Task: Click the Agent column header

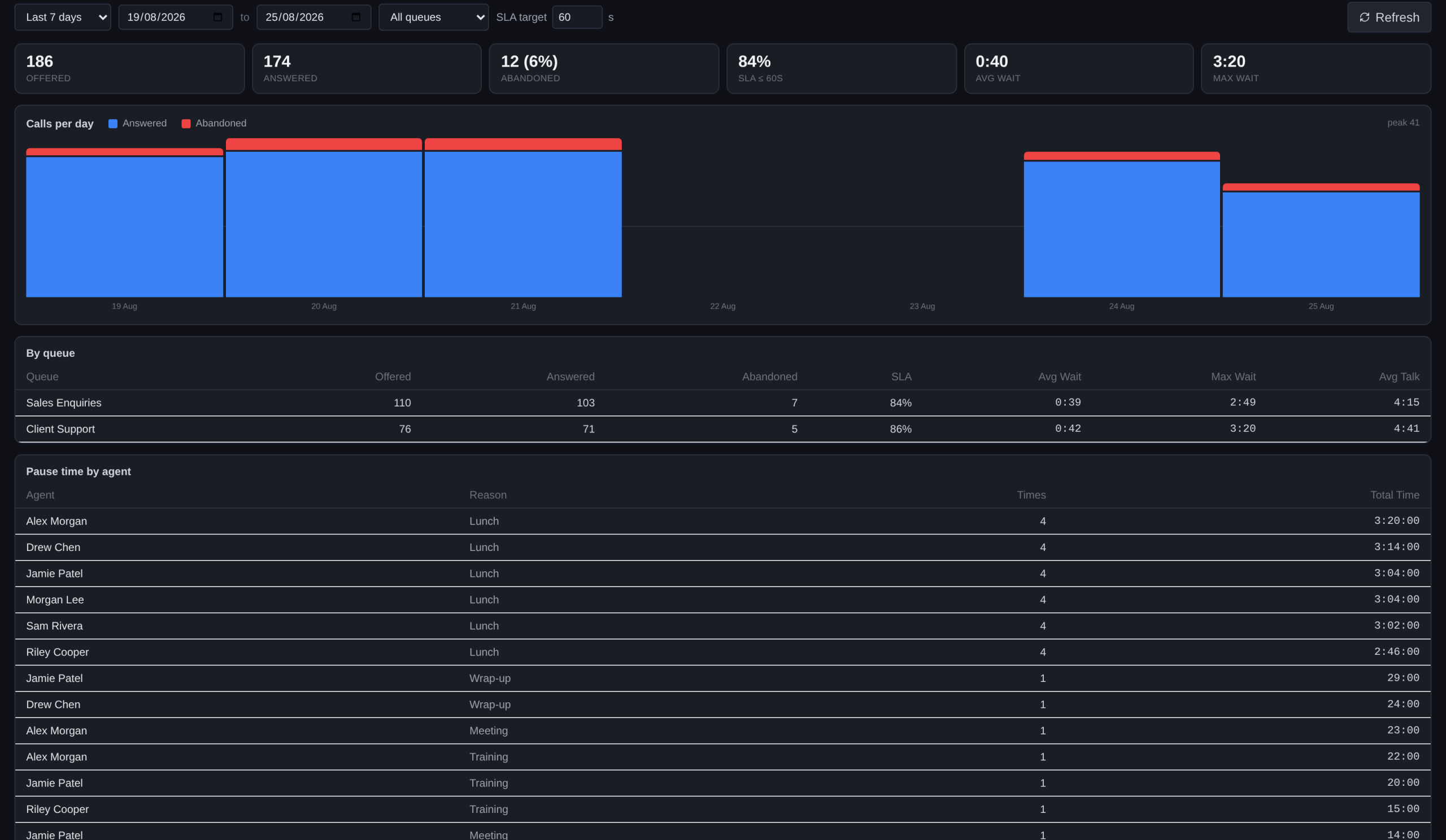Action: (40, 495)
